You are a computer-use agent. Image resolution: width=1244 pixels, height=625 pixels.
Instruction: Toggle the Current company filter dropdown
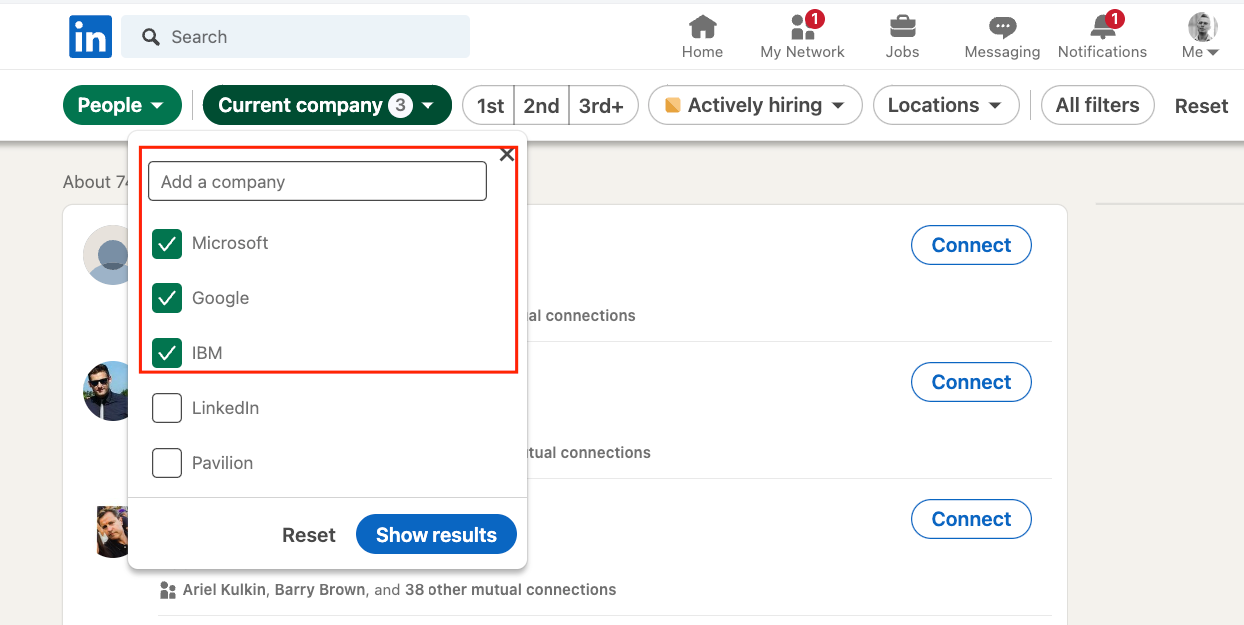pyautogui.click(x=327, y=105)
